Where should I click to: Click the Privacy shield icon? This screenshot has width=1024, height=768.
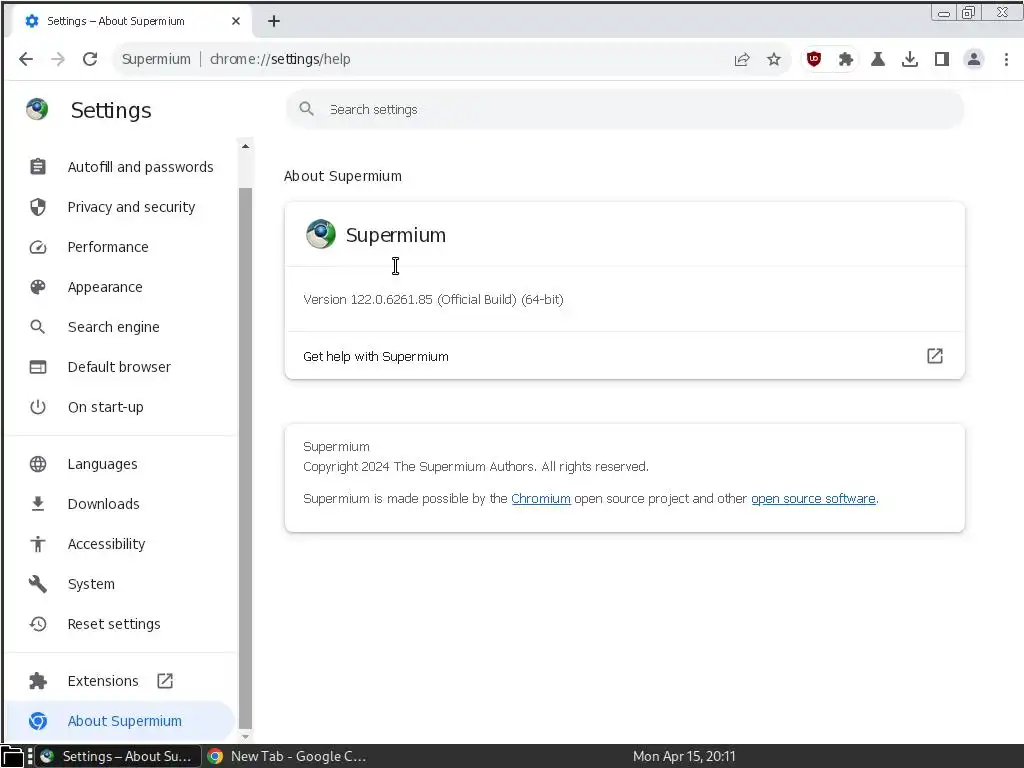38,207
